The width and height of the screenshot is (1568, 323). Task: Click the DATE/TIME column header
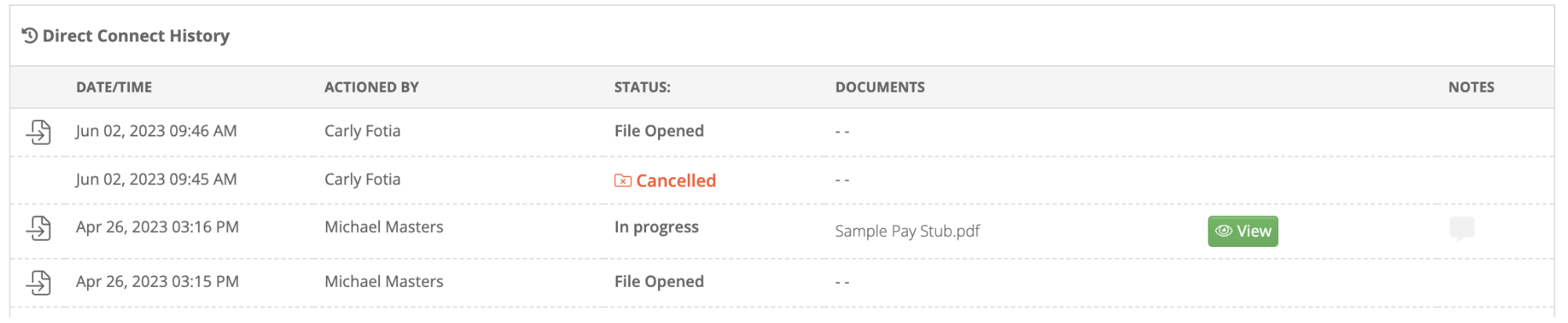coord(114,87)
